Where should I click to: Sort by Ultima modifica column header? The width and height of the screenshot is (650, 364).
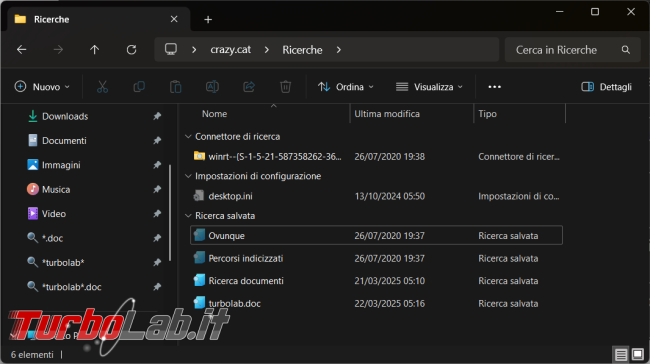[387, 114]
